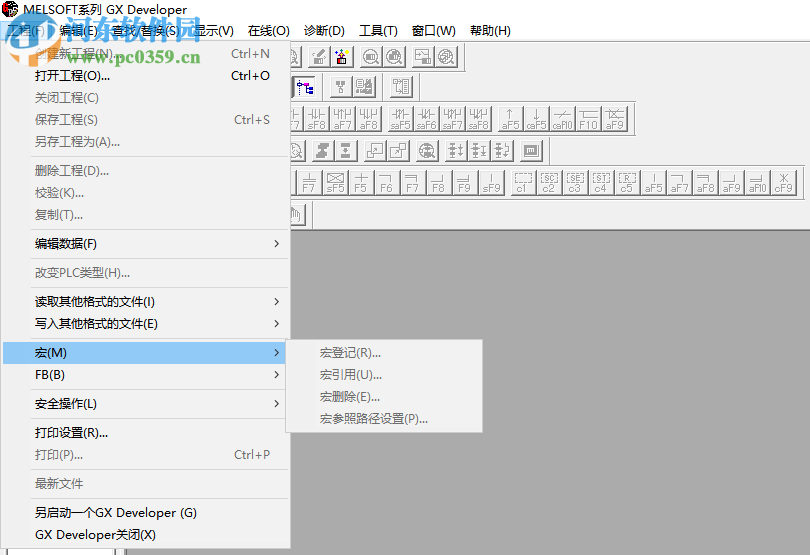Open 编辑数据(F) submenu arrow
Image resolution: width=810 pixels, height=555 pixels.
tap(277, 243)
